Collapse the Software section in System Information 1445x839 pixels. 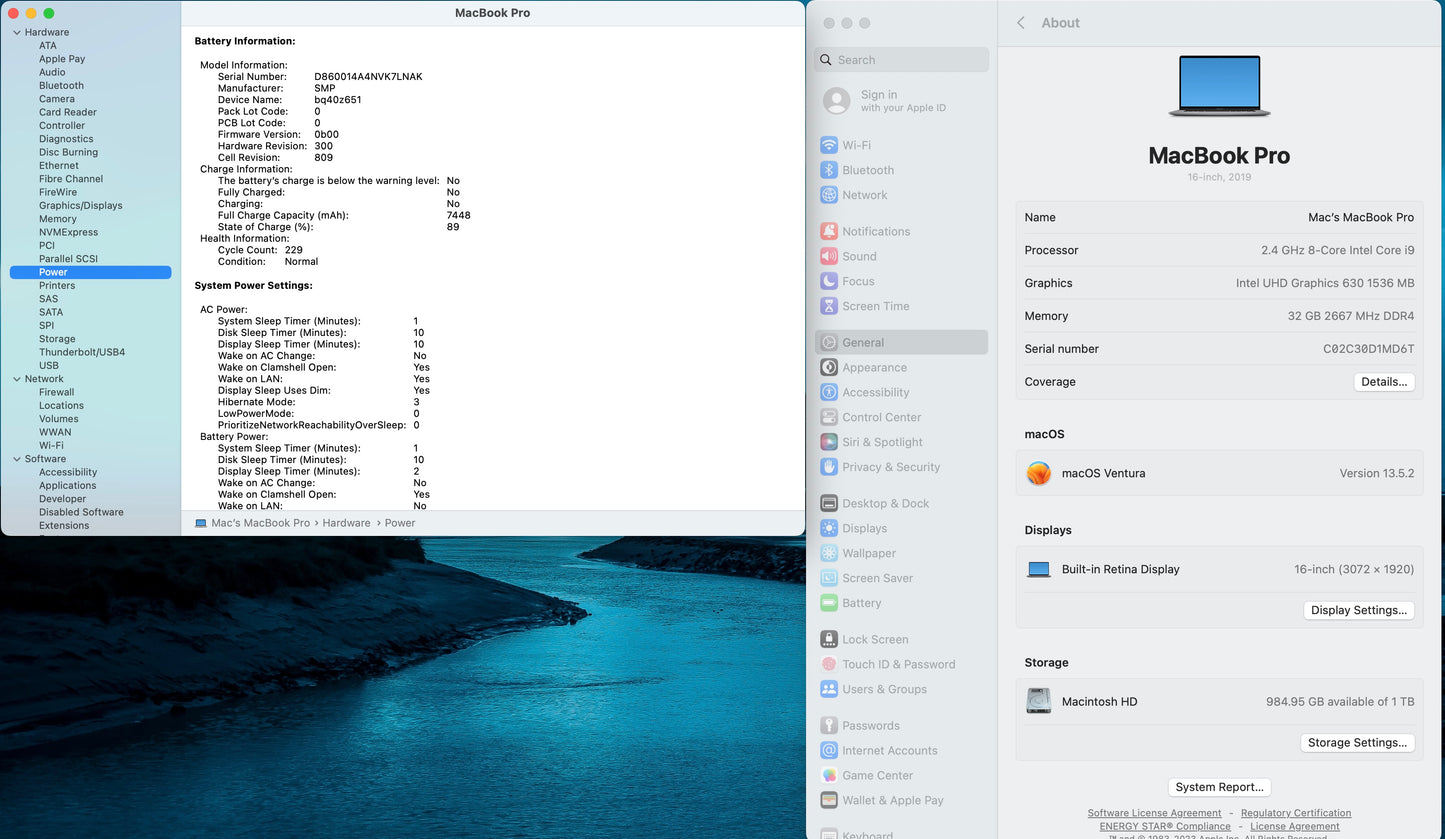(16, 459)
